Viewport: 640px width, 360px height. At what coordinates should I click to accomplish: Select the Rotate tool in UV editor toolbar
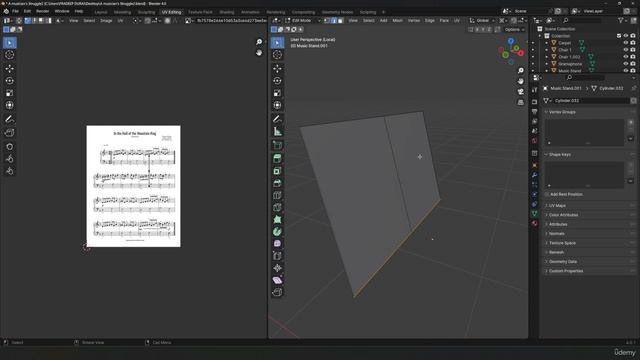coord(9,81)
